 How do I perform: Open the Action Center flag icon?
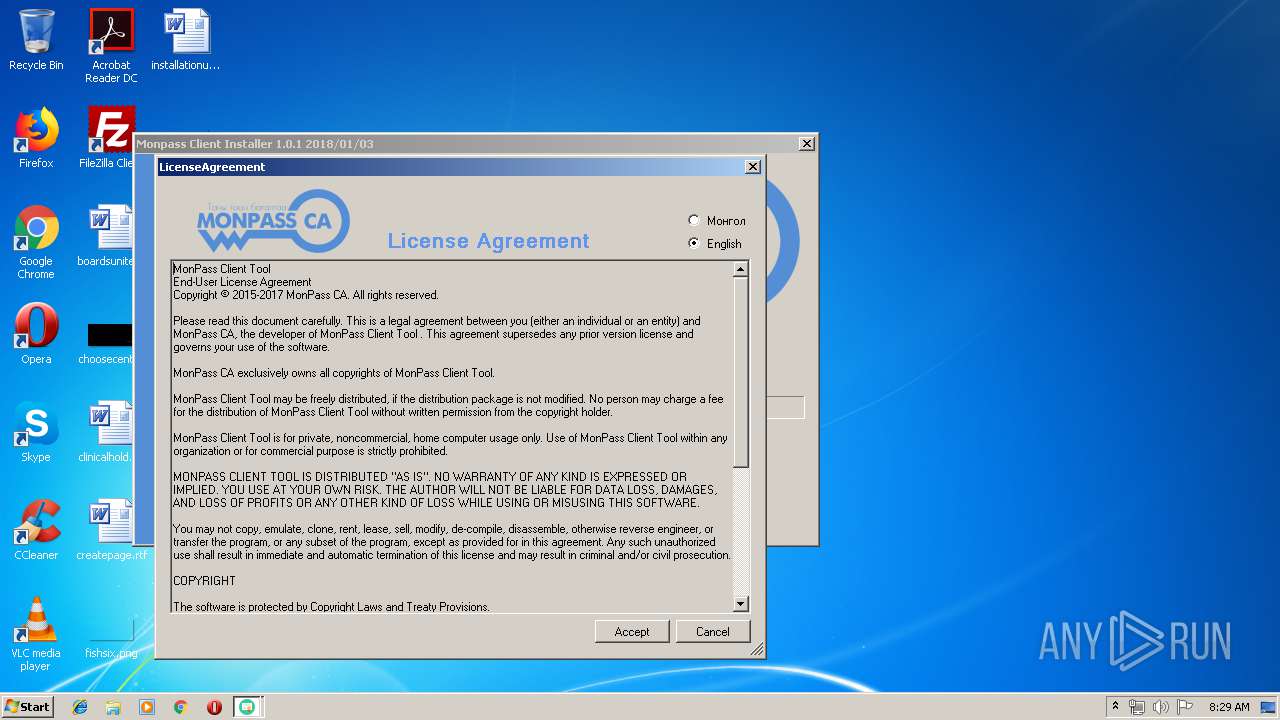coord(1185,707)
